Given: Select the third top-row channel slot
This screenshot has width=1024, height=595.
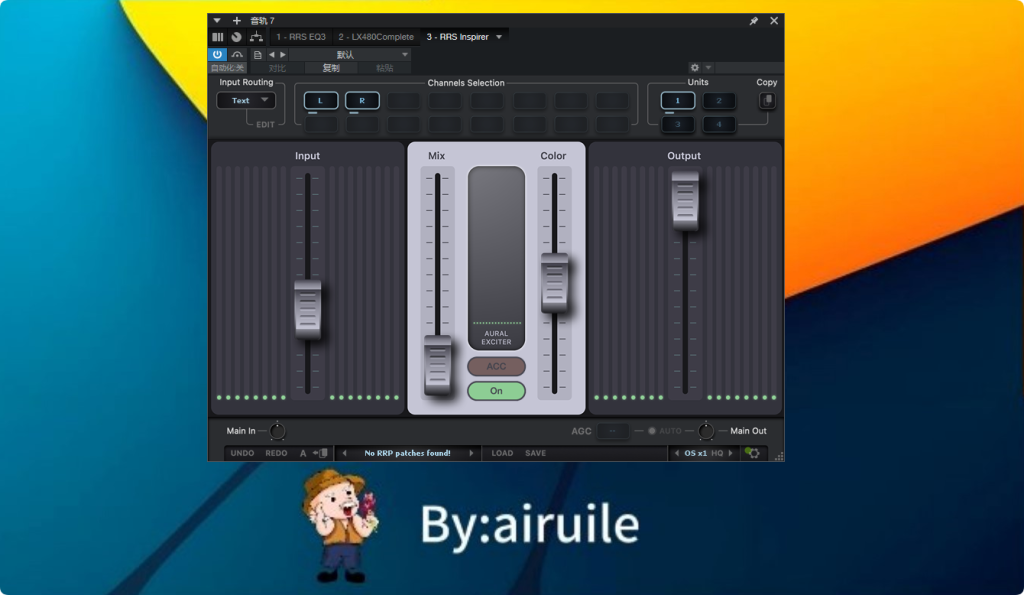Looking at the screenshot, I should pyautogui.click(x=404, y=101).
